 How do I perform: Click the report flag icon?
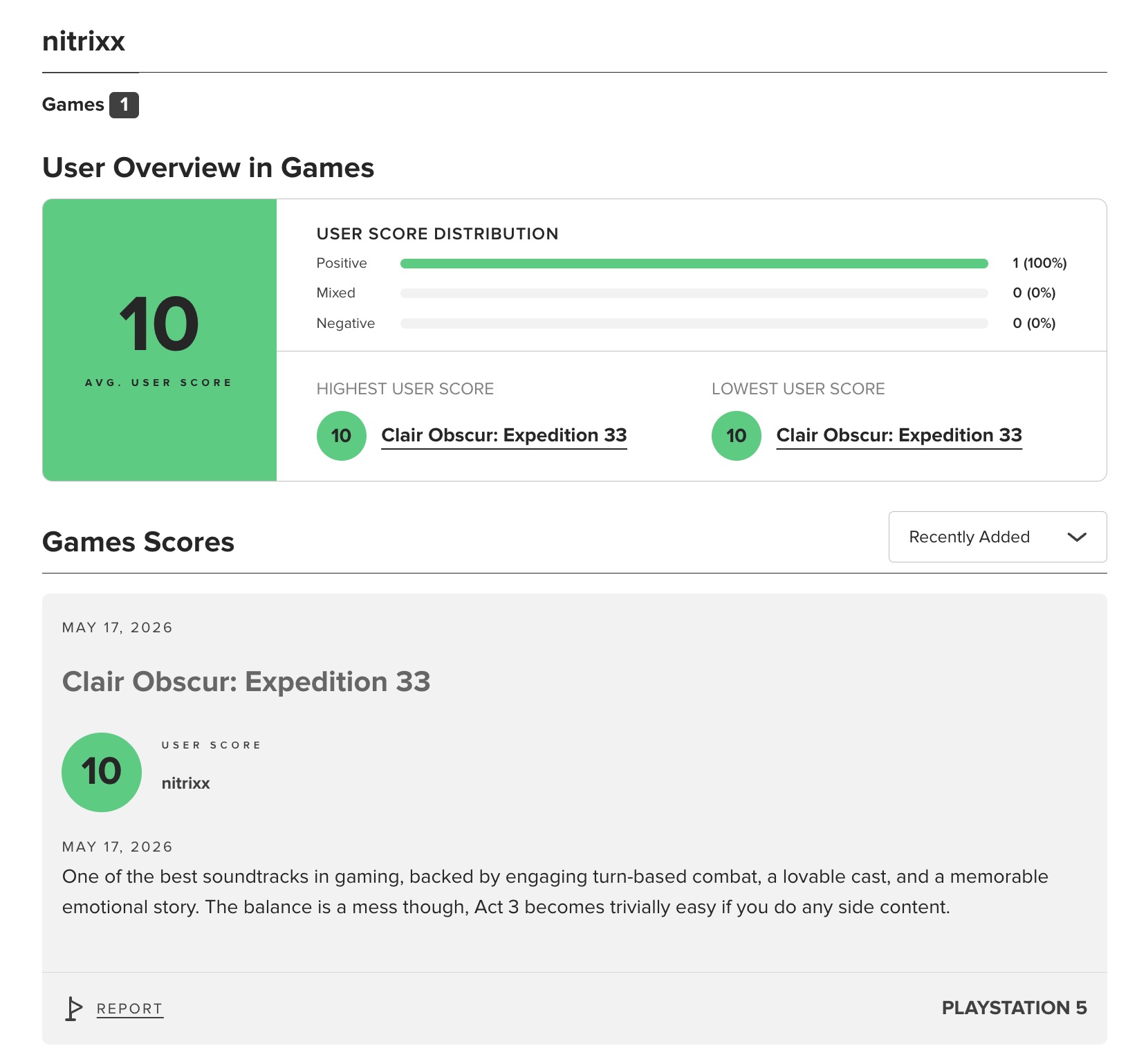coord(73,1009)
